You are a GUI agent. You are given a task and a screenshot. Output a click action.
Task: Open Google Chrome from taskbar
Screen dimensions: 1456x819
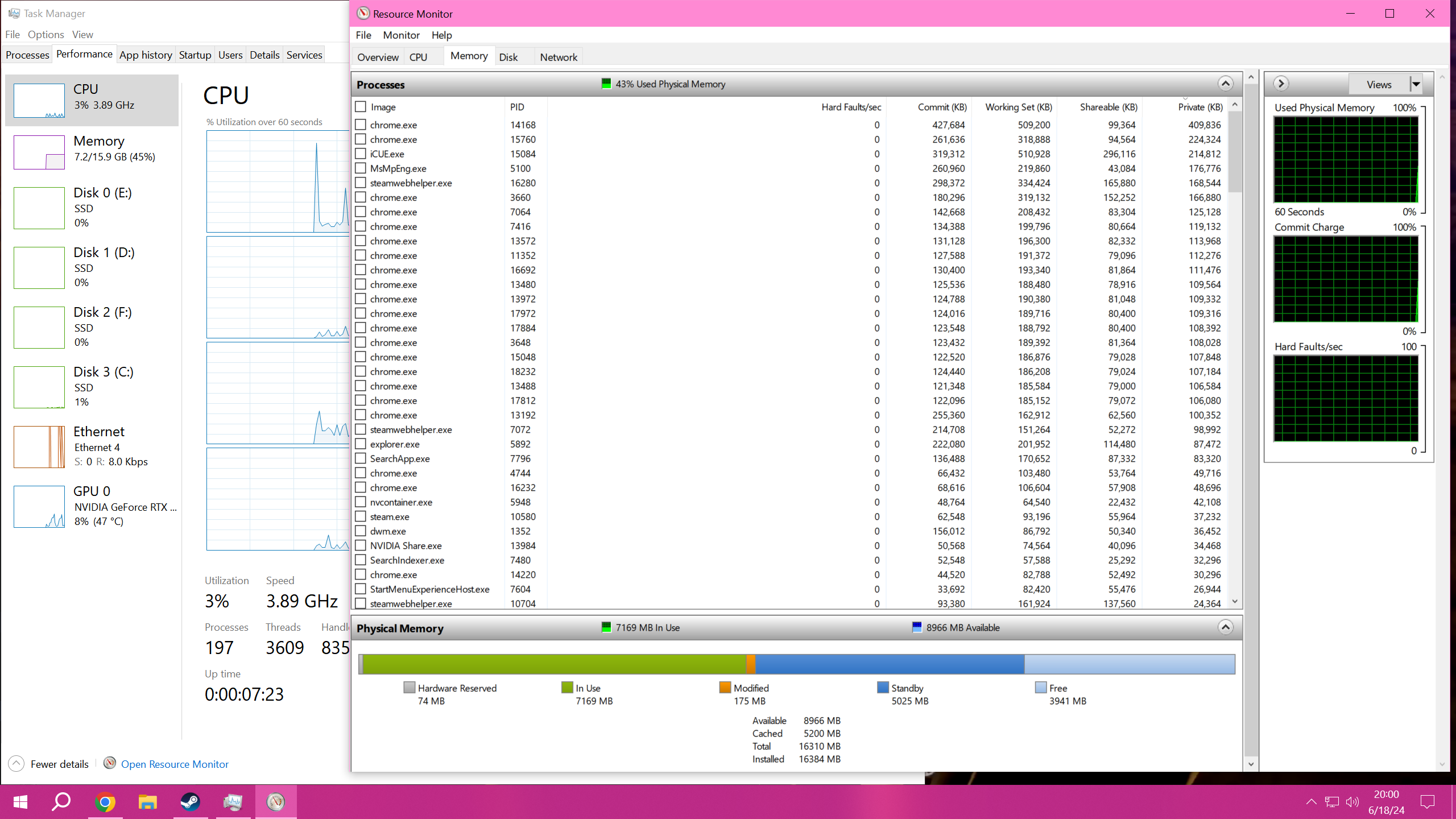pyautogui.click(x=105, y=802)
